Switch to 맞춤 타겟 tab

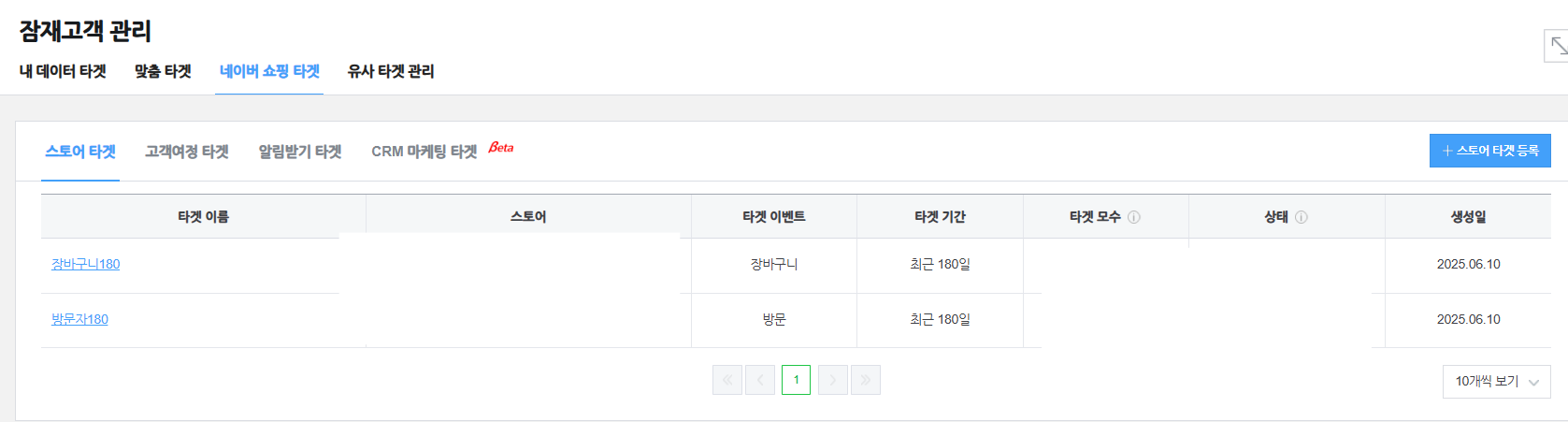(163, 71)
